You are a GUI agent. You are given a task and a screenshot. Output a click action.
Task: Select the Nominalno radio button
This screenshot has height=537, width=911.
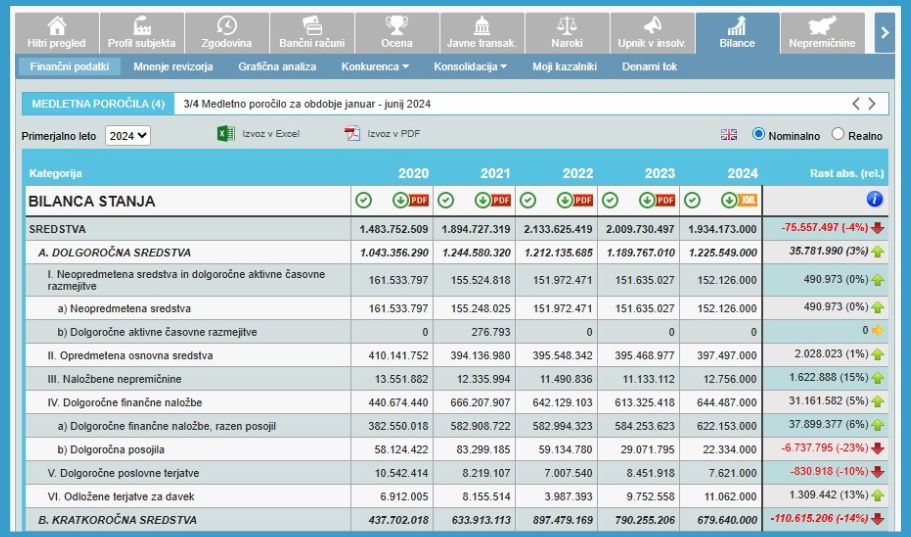[758, 134]
